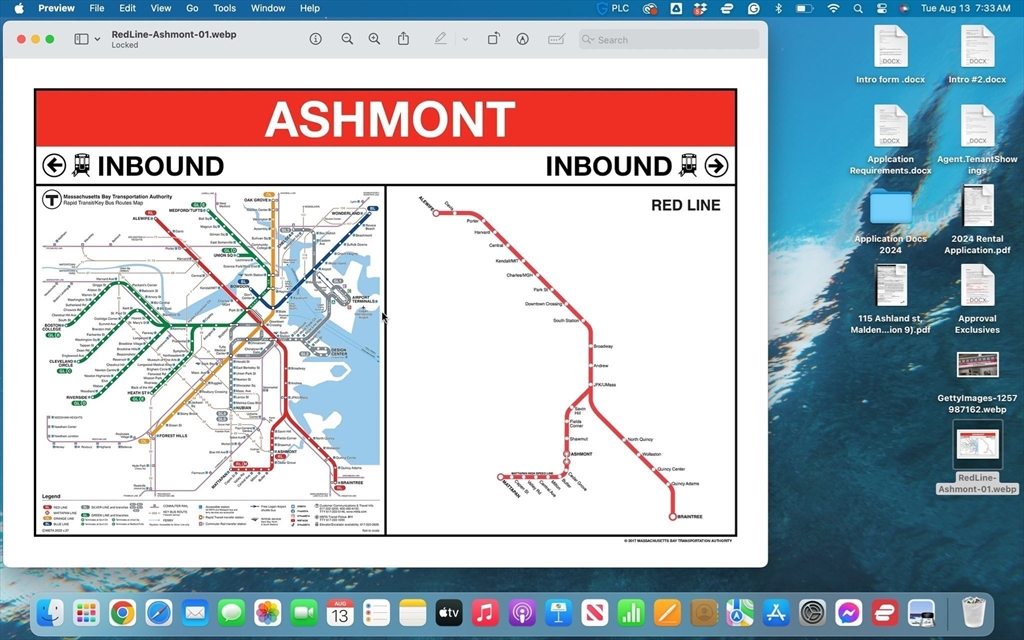This screenshot has height=640, width=1024.
Task: Open the Tools menu
Action: click(x=224, y=8)
